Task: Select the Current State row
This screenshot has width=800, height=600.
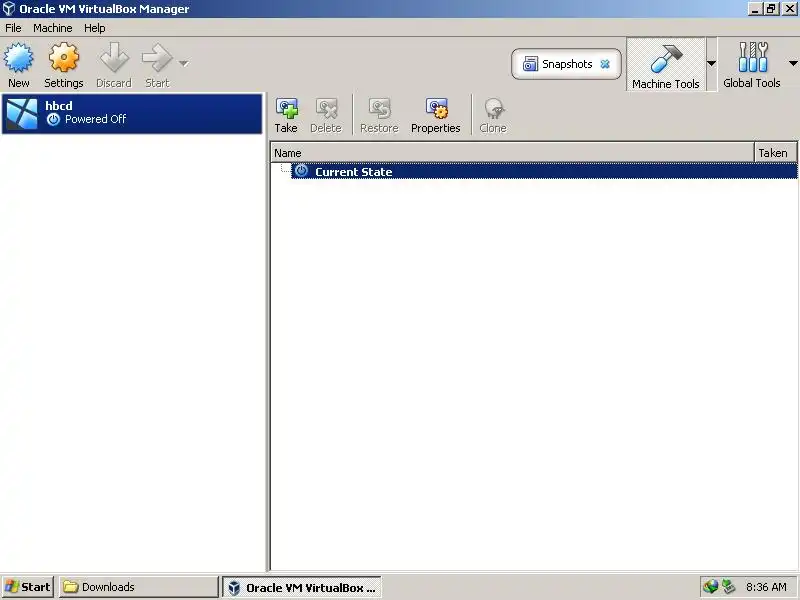Action: [x=544, y=171]
